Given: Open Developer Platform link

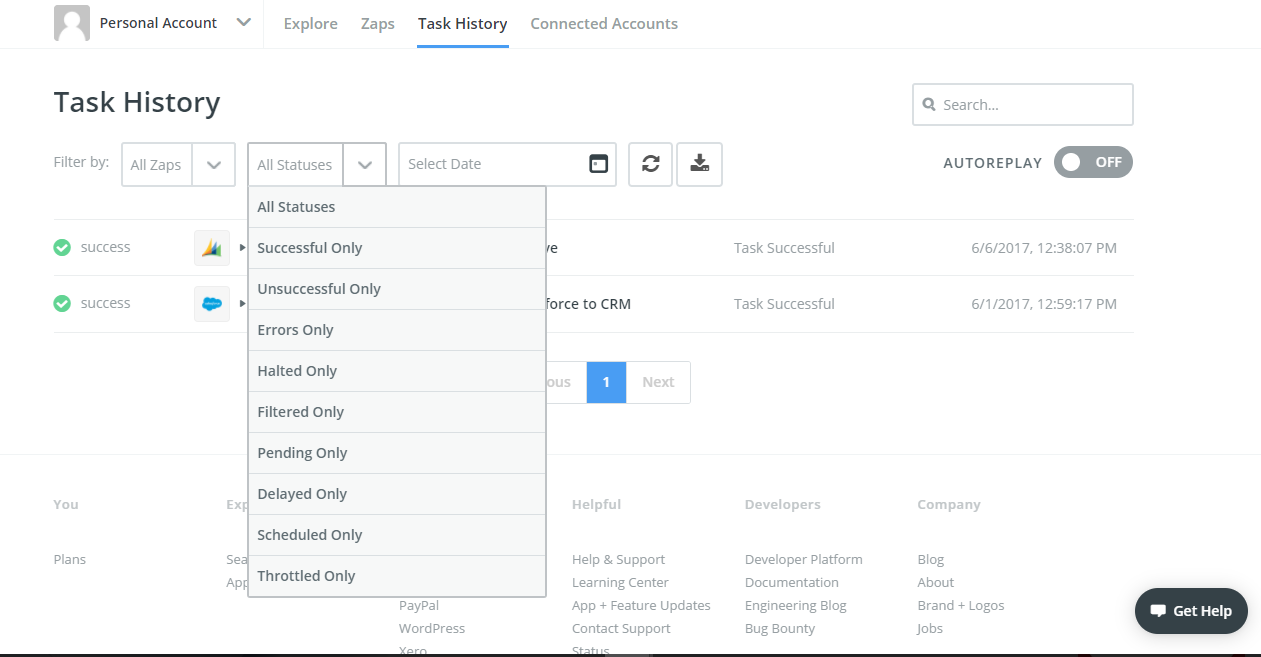Looking at the screenshot, I should click(x=803, y=559).
